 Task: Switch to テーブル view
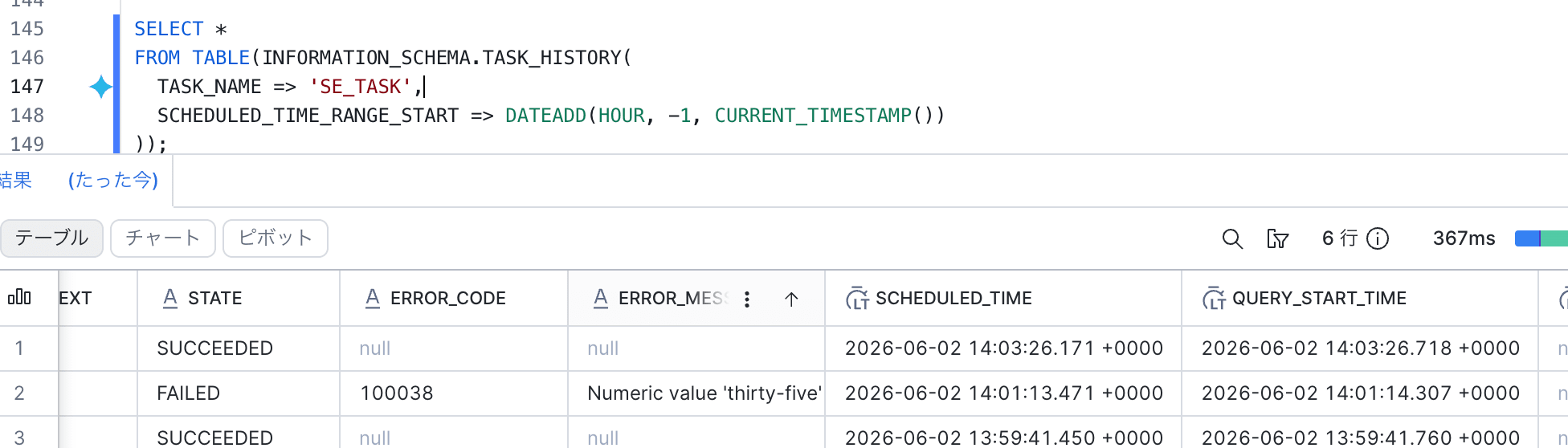coord(51,238)
